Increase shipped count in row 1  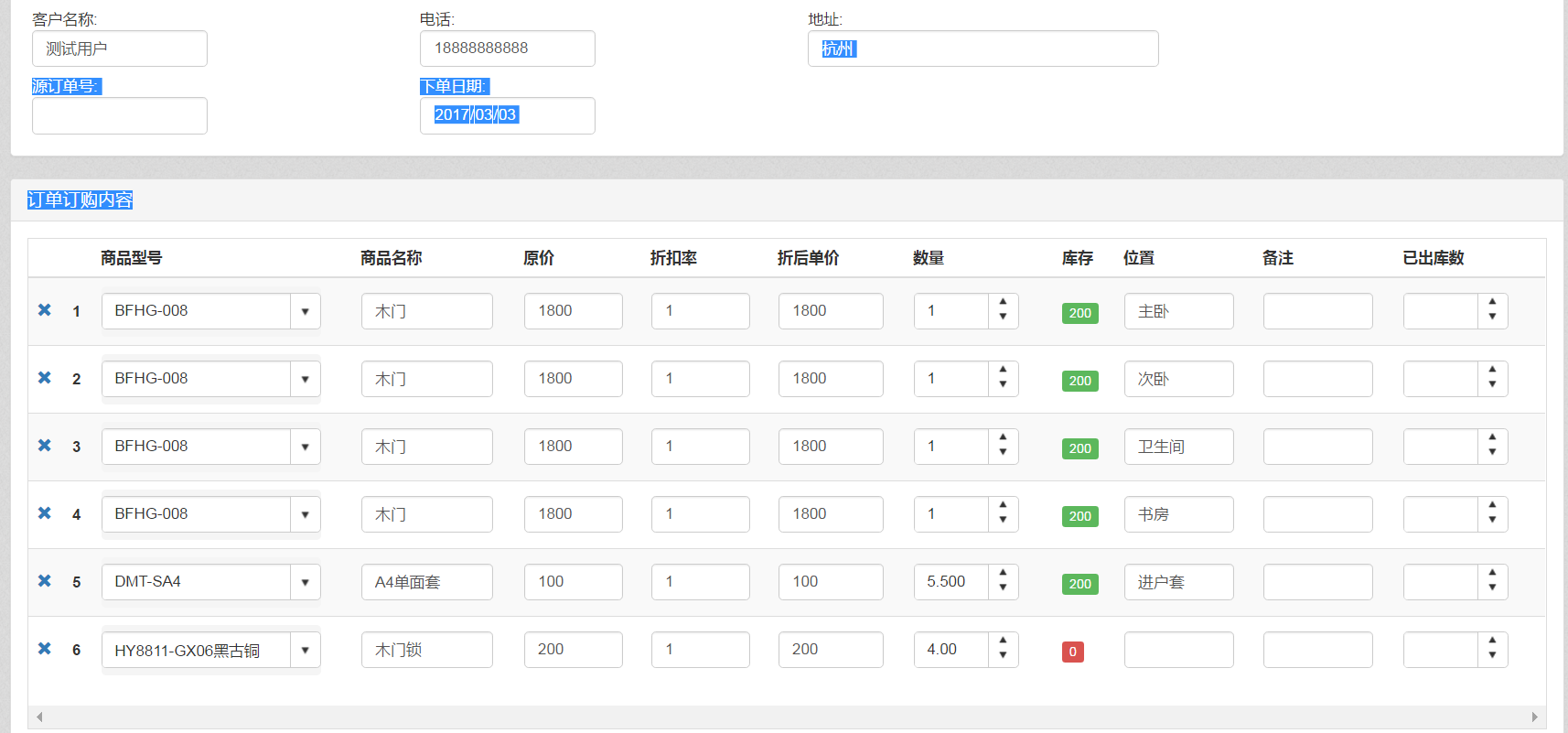(1493, 303)
